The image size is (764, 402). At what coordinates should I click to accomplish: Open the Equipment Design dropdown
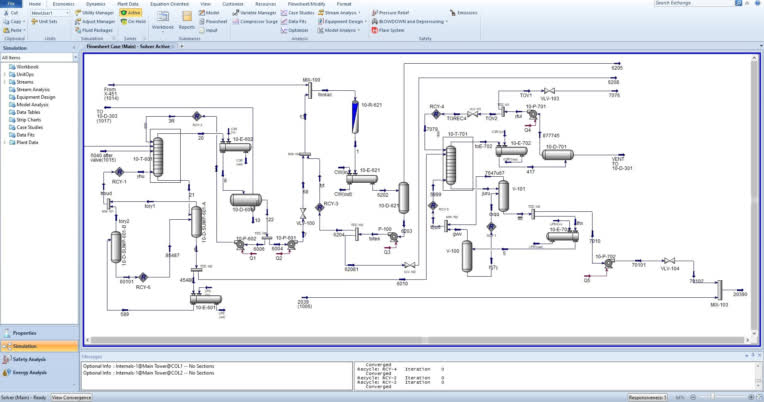click(x=343, y=21)
